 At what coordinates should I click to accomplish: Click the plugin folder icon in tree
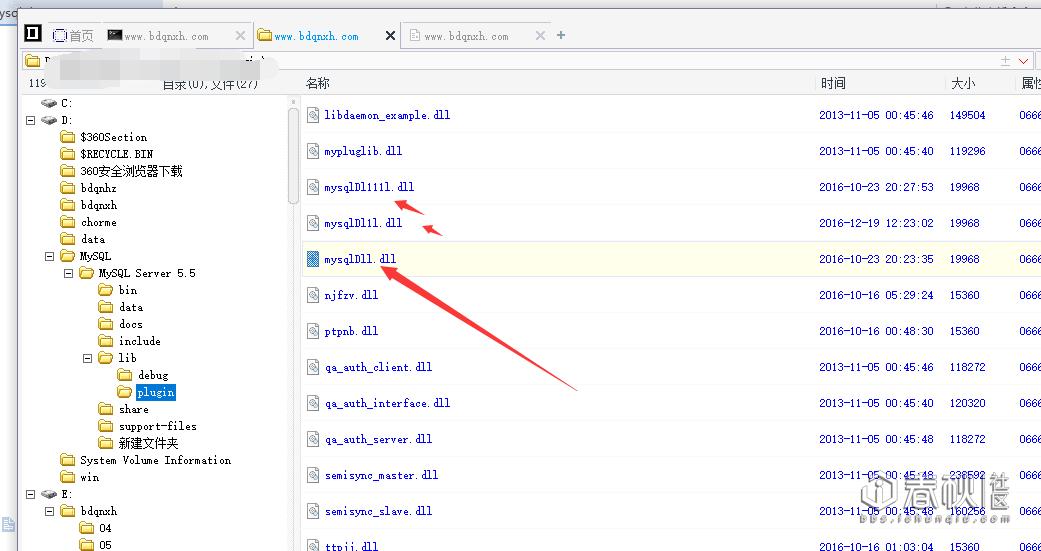pos(125,392)
